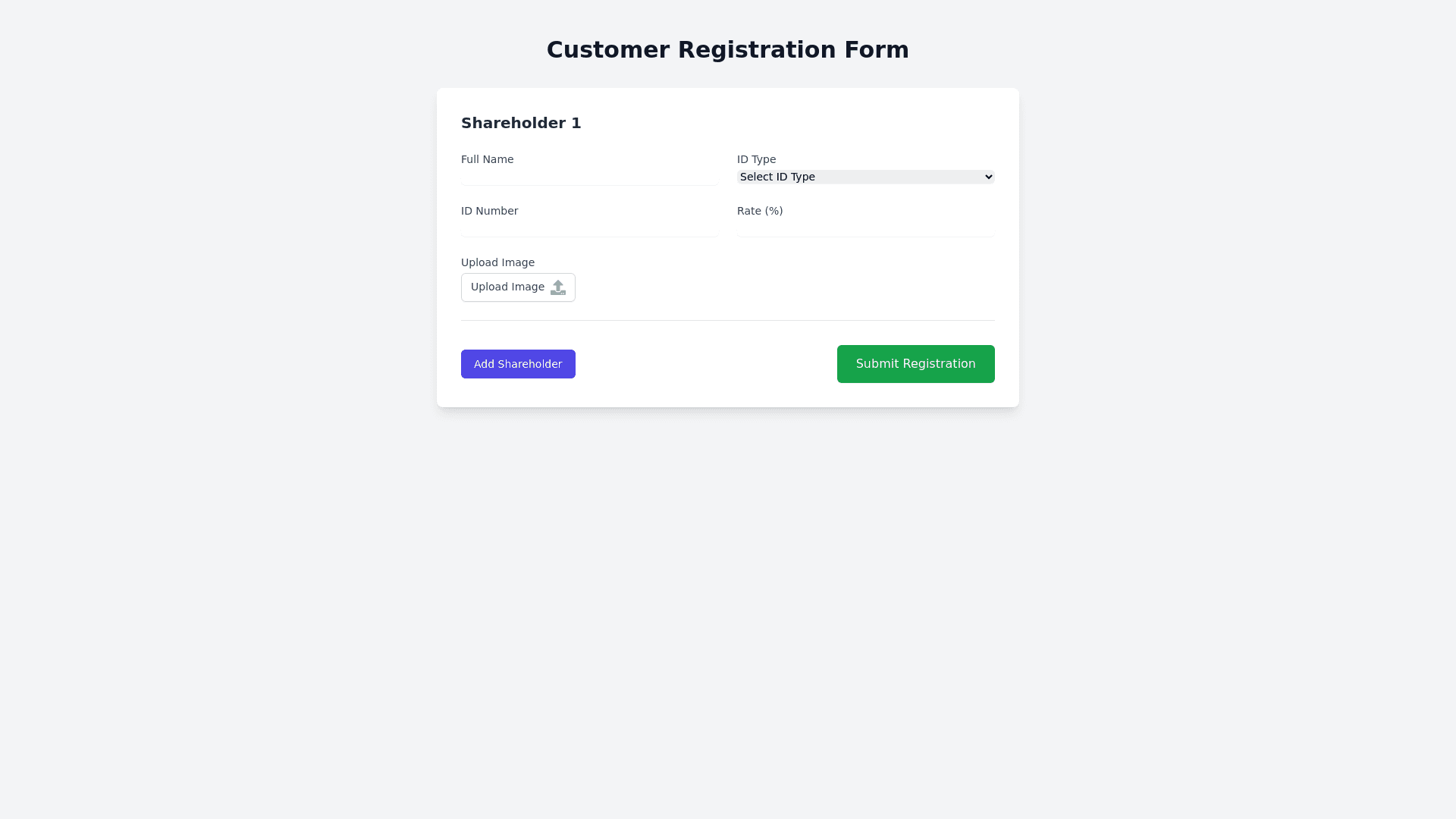Click the ID Number label
Viewport: 1456px width, 819px height.
[x=489, y=211]
